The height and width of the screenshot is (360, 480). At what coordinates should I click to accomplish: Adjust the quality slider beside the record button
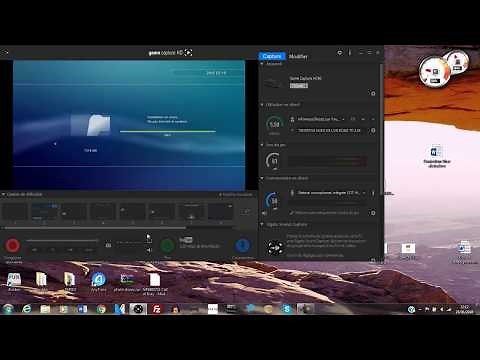pyautogui.click(x=62, y=240)
